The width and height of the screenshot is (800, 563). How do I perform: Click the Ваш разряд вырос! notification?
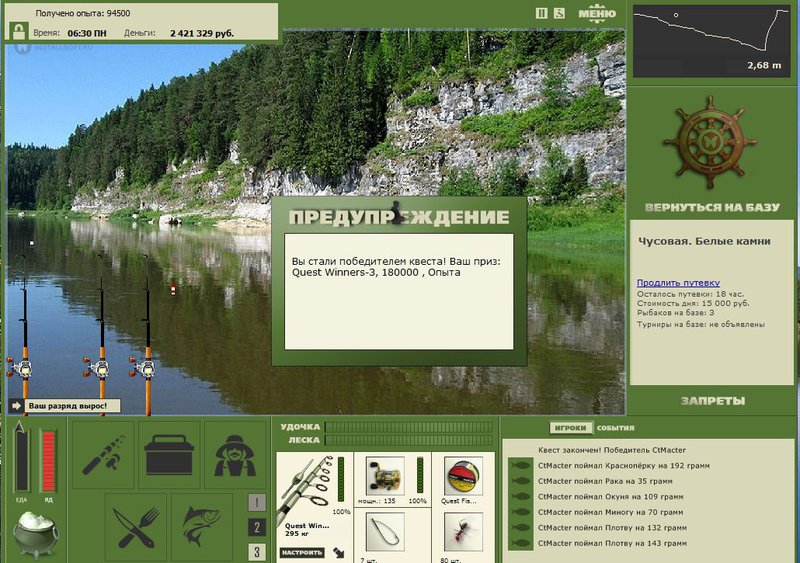pos(71,406)
